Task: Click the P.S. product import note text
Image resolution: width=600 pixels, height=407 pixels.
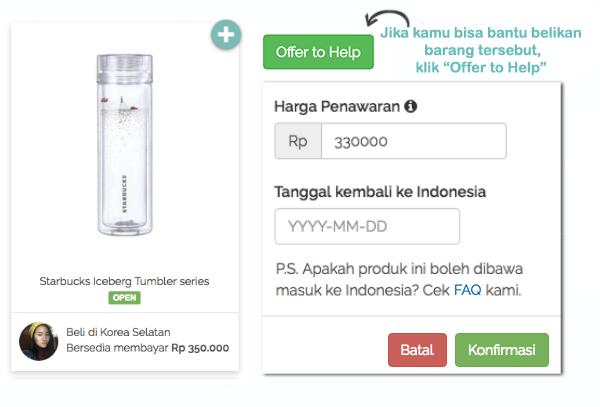Action: click(x=399, y=279)
